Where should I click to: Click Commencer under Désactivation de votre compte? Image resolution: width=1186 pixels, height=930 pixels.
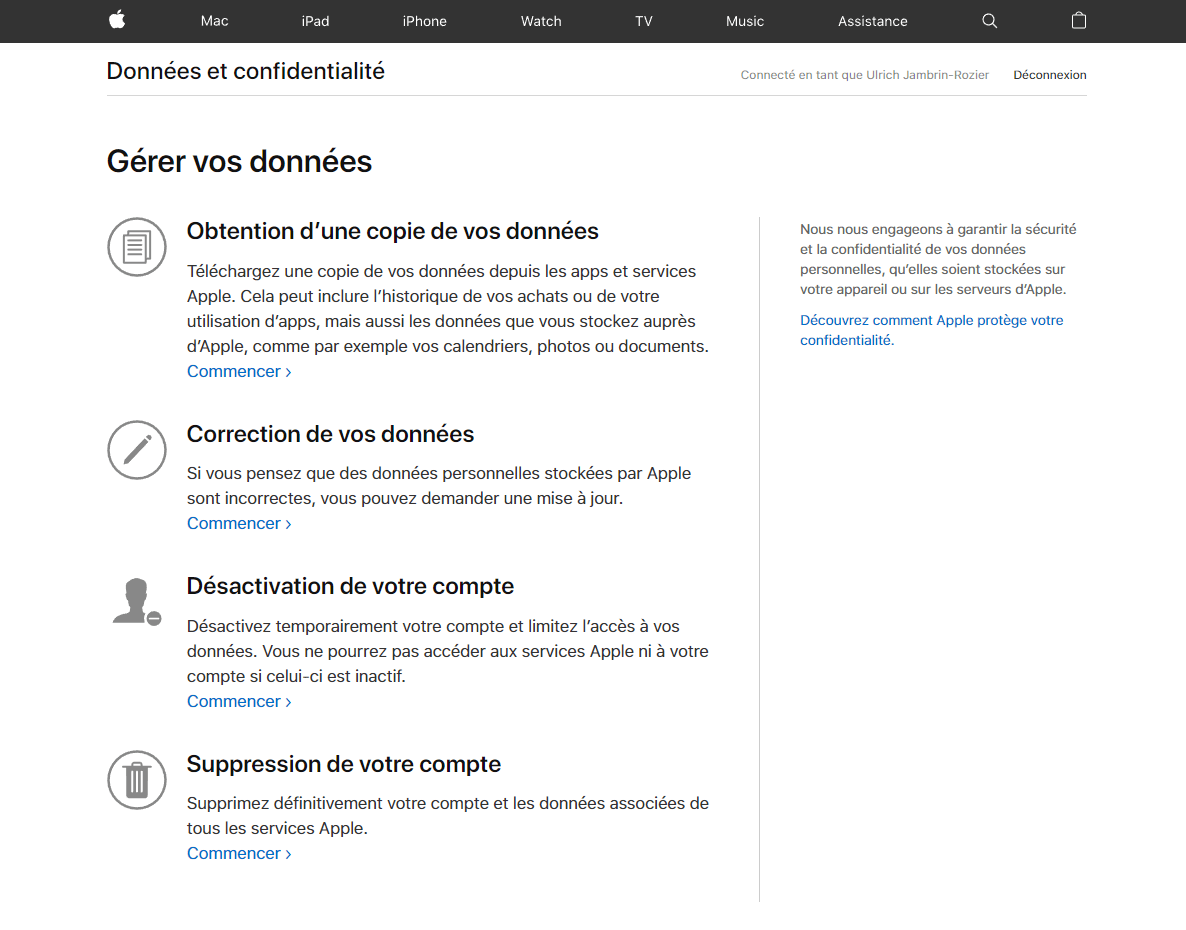point(239,702)
